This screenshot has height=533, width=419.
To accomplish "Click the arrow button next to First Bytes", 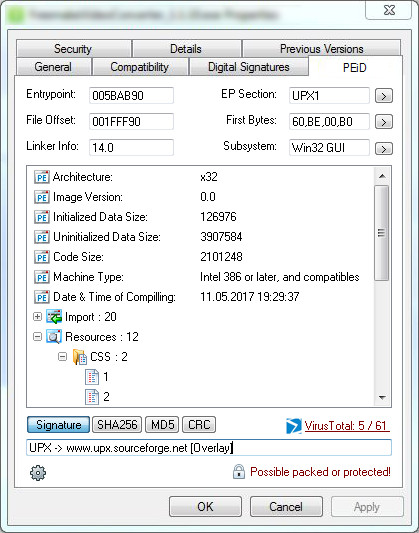I will coord(384,122).
